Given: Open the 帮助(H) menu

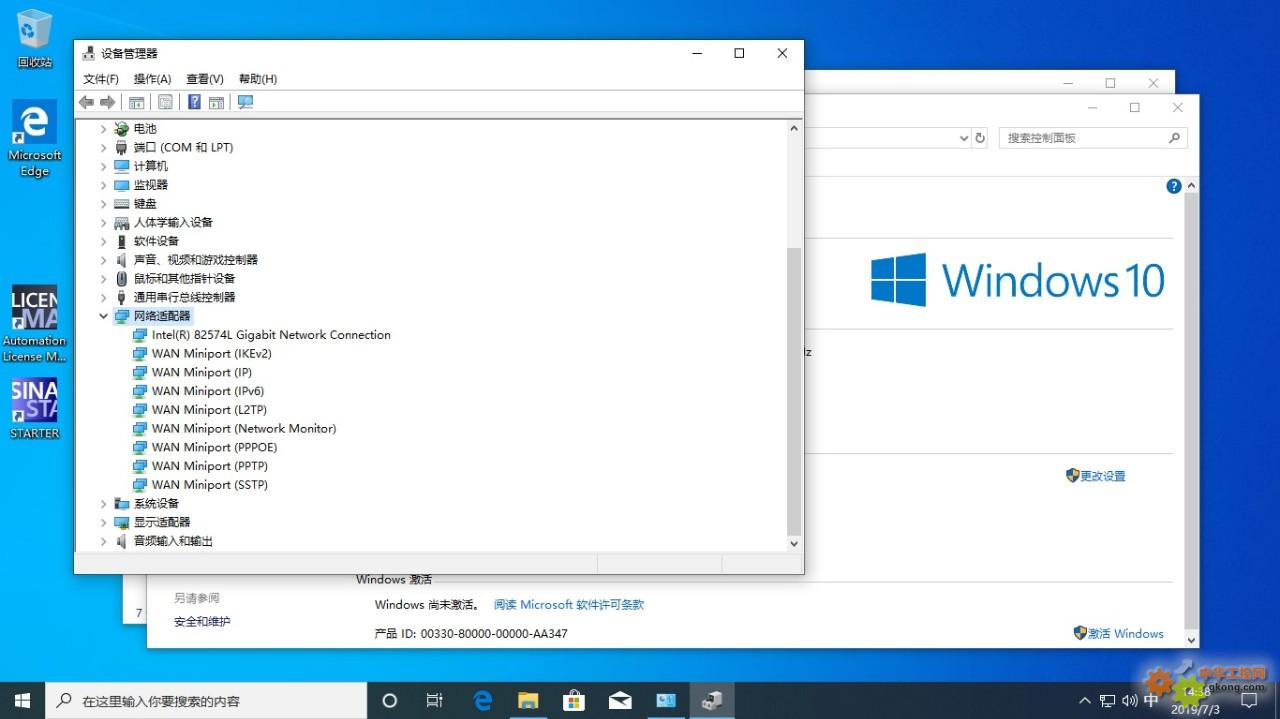Looking at the screenshot, I should pyautogui.click(x=258, y=79).
